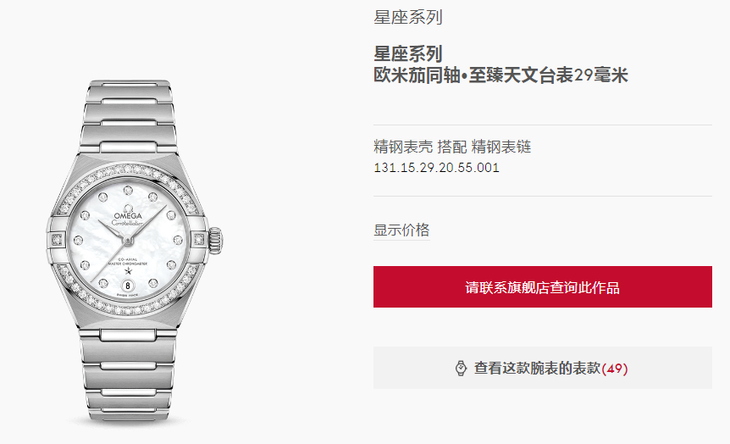Click the watch crown on the right side
The width and height of the screenshot is (730, 444).
tap(215, 240)
